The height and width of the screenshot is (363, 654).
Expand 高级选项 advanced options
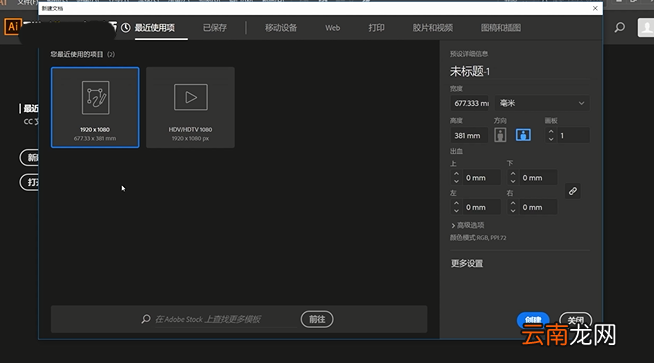tap(468, 225)
